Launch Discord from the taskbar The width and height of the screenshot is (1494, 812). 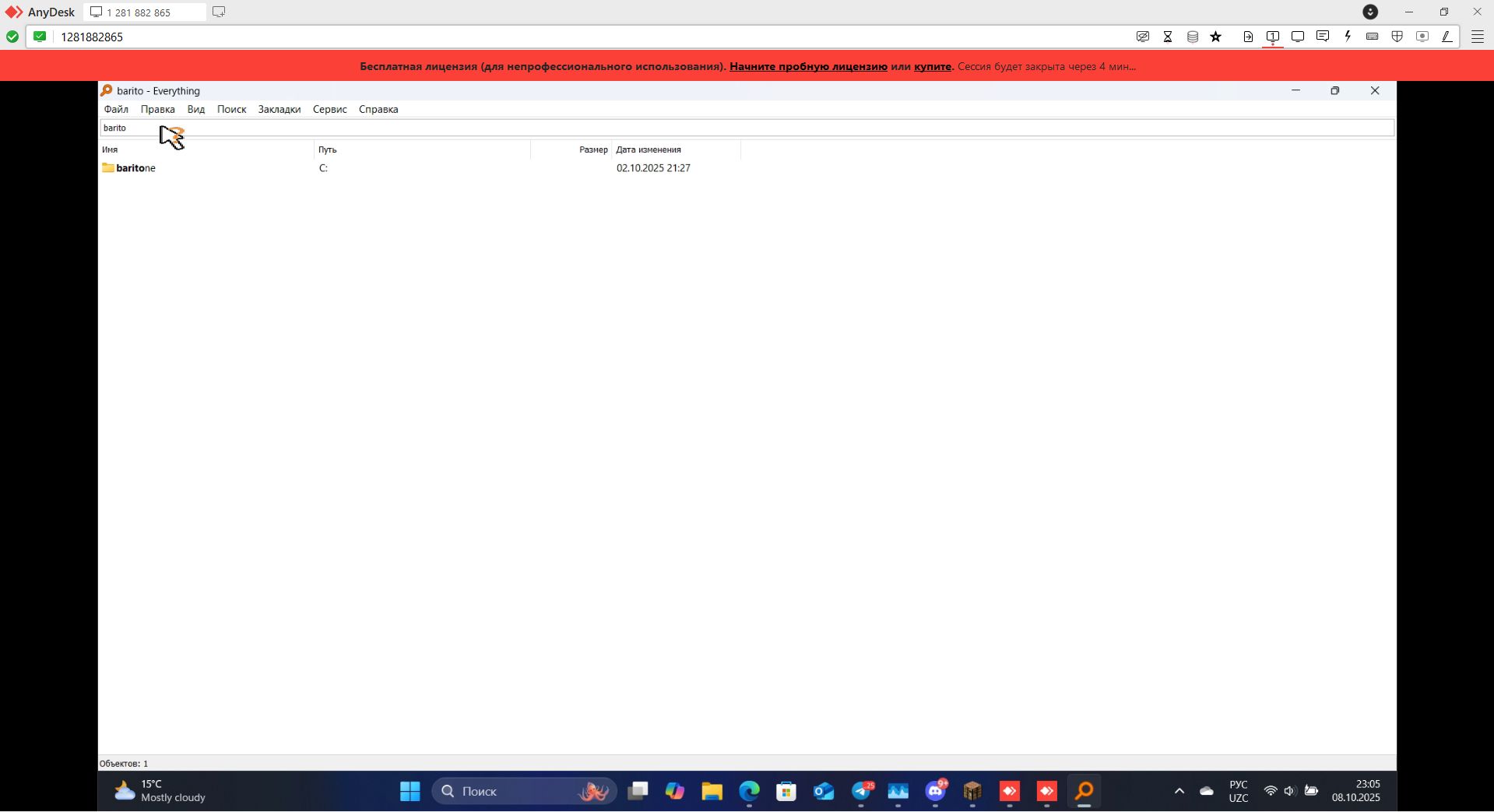click(x=936, y=791)
